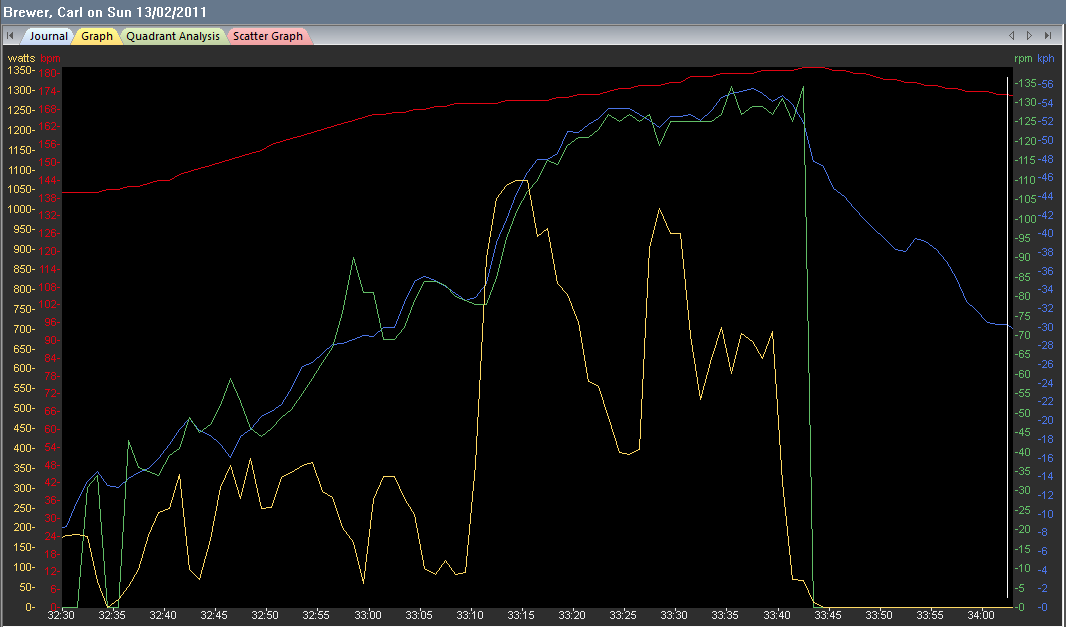This screenshot has width=1066, height=627.
Task: Click the yellow watts axis label
Action: tap(21, 58)
